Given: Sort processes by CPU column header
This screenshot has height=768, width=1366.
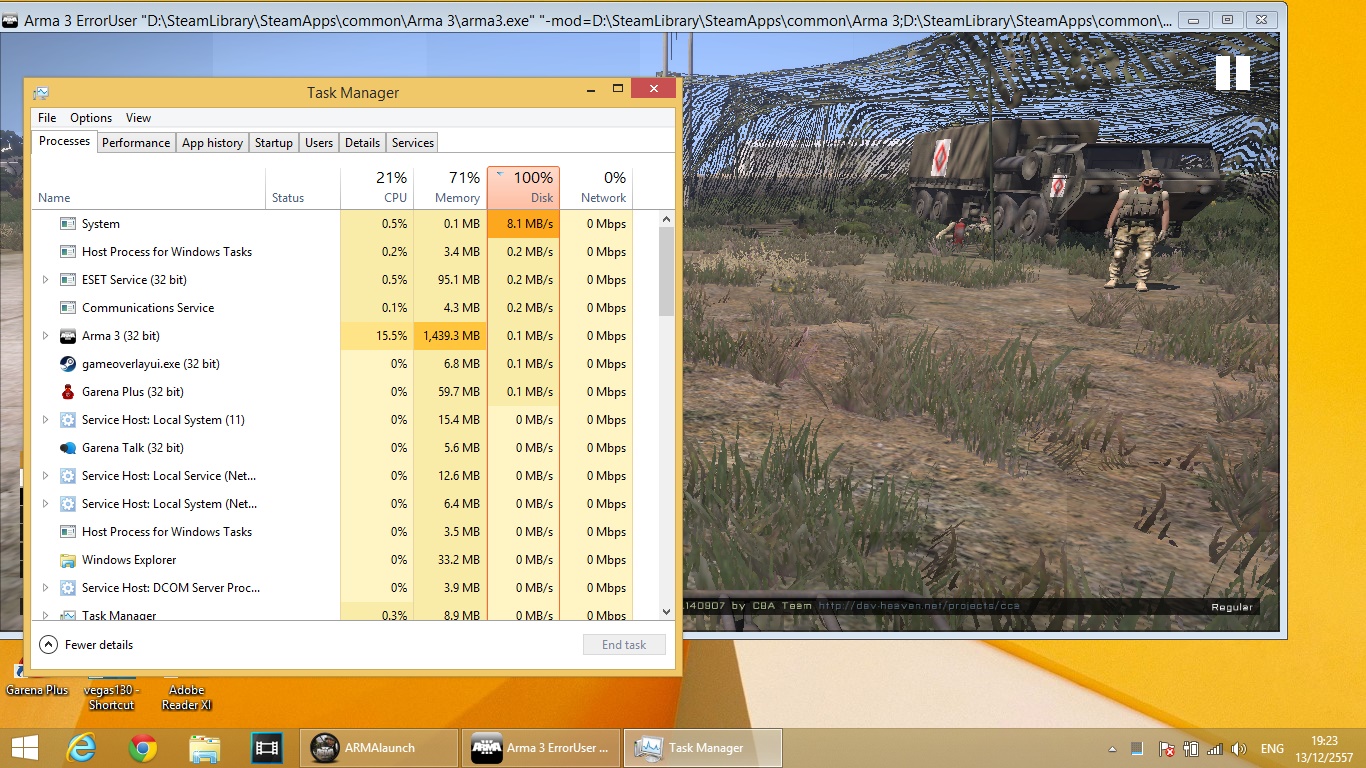Looking at the screenshot, I should [x=377, y=187].
